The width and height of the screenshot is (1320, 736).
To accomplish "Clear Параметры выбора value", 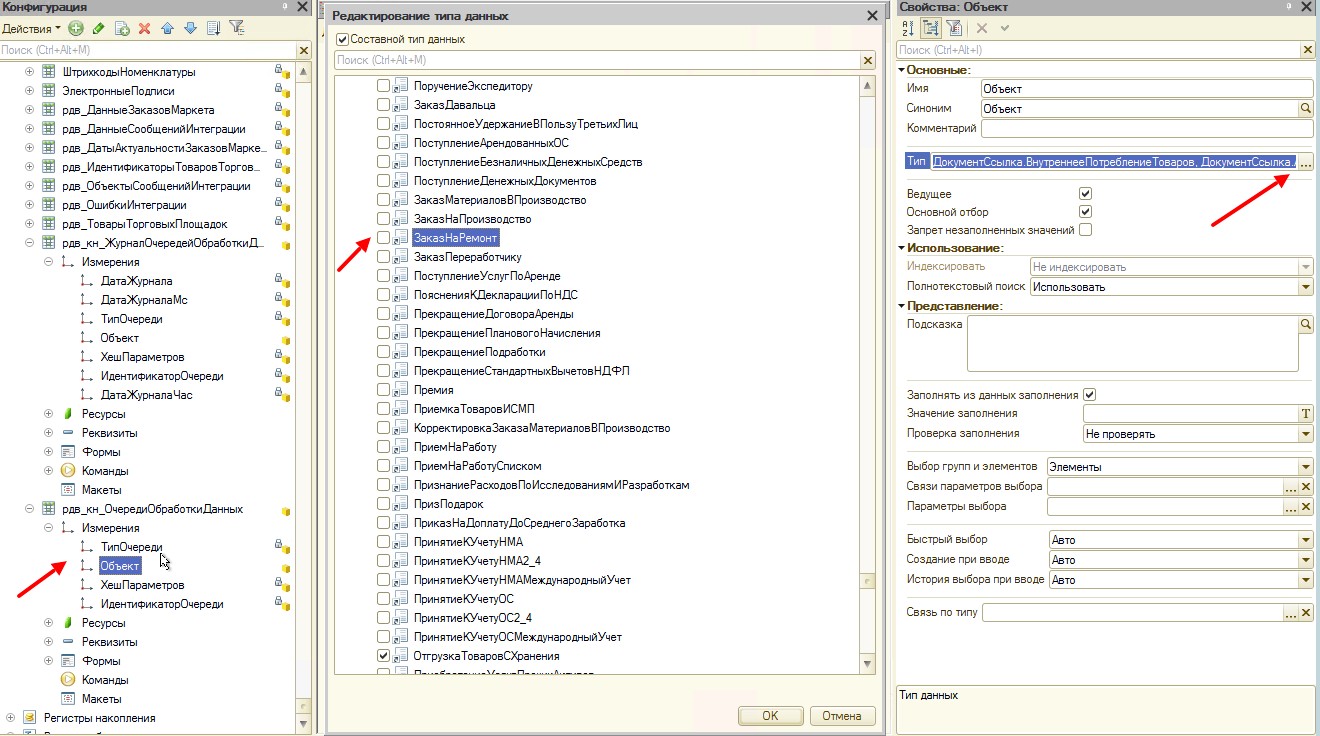I will (1305, 507).
